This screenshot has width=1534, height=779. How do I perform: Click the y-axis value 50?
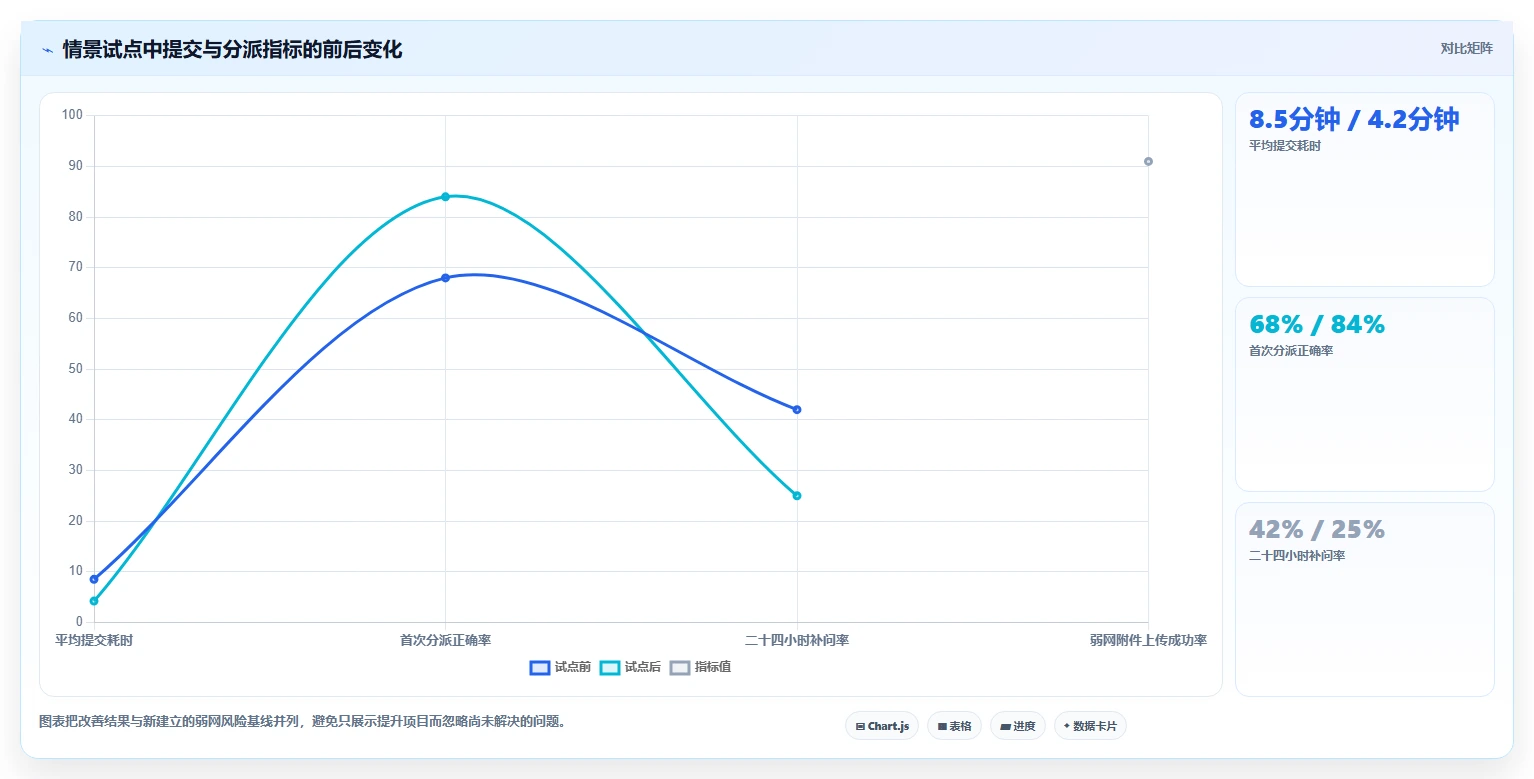pos(76,369)
